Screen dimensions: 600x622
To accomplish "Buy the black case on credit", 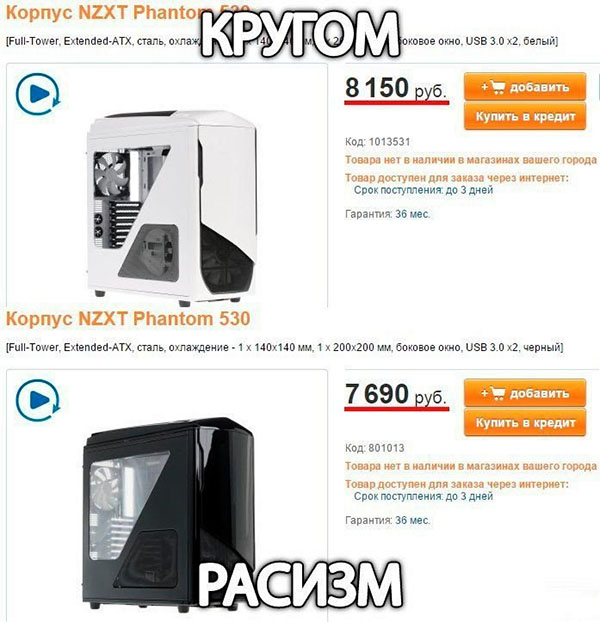I will [525, 422].
